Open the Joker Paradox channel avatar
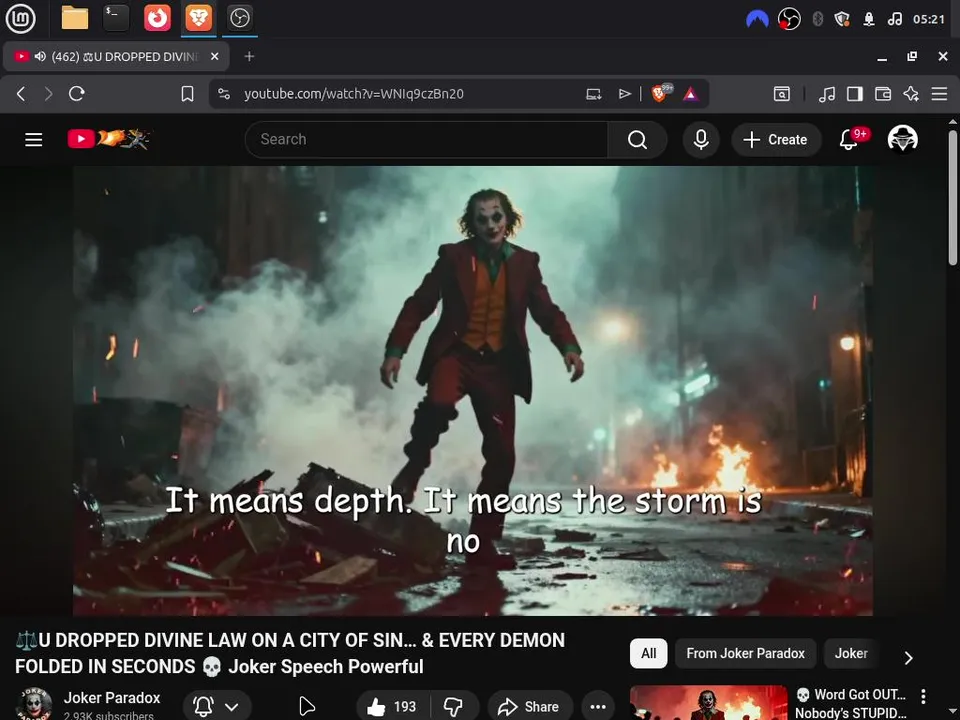This screenshot has height=720, width=960. click(34, 704)
